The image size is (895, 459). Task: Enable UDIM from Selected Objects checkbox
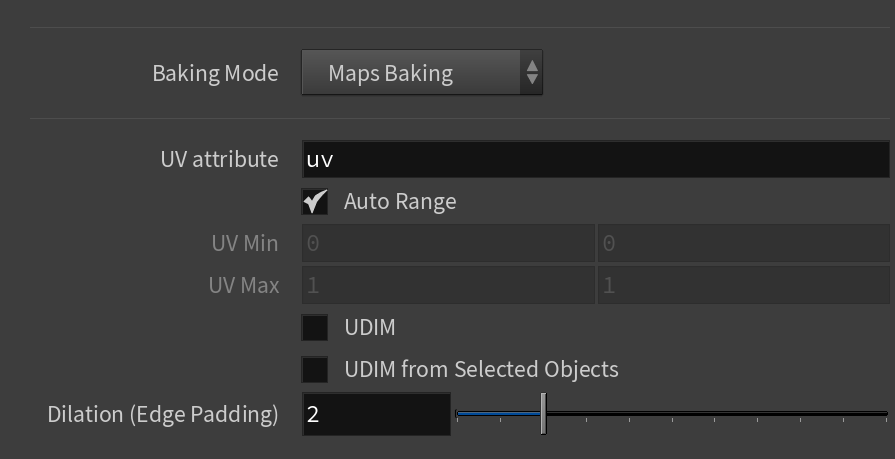click(x=315, y=369)
